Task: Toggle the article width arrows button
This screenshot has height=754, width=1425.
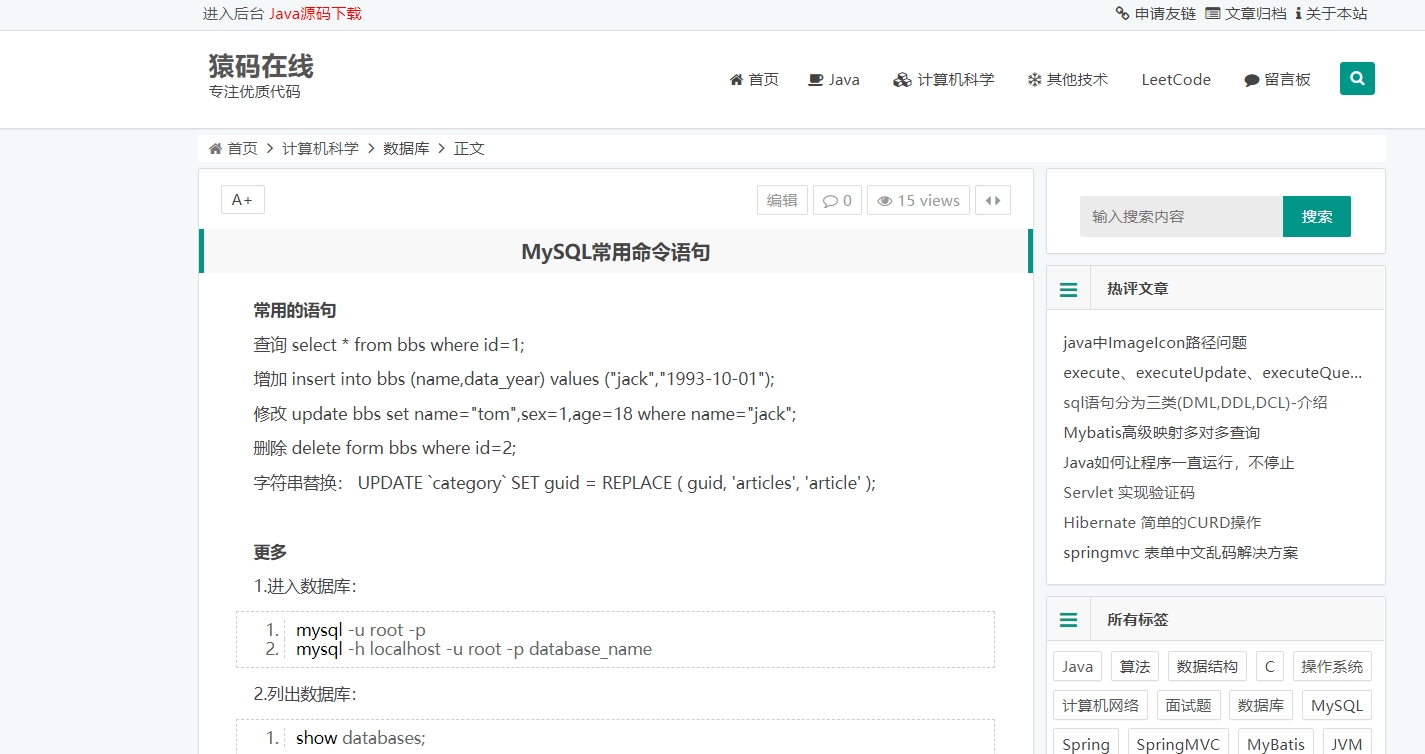Action: [993, 200]
